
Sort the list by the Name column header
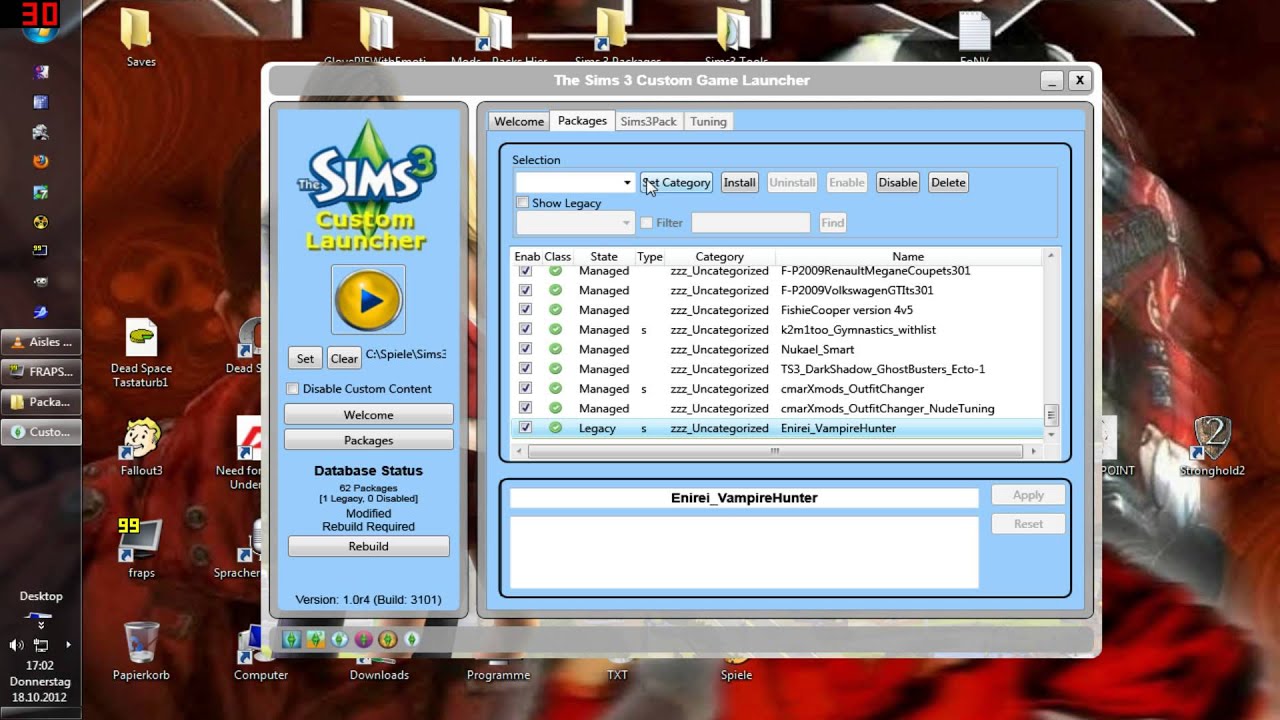[908, 257]
